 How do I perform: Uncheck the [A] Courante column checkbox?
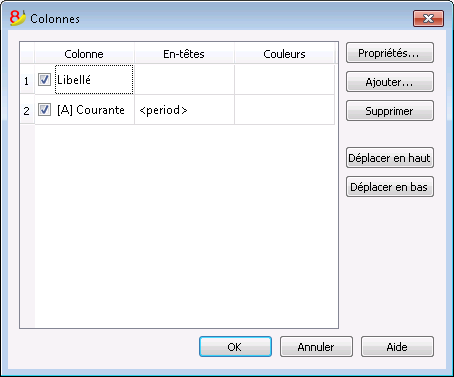pos(44,110)
